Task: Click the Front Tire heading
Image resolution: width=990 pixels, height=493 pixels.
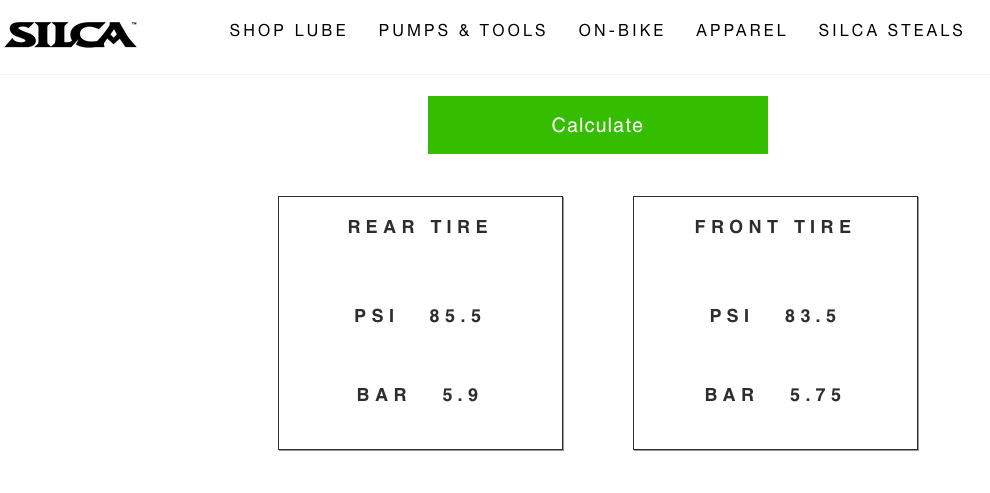Action: point(775,227)
